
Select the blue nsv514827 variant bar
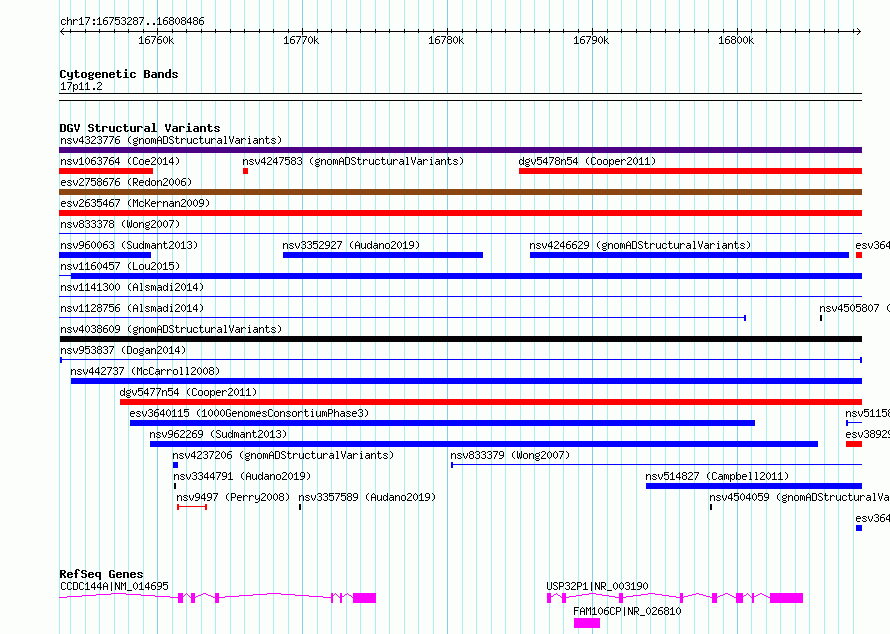[x=754, y=486]
